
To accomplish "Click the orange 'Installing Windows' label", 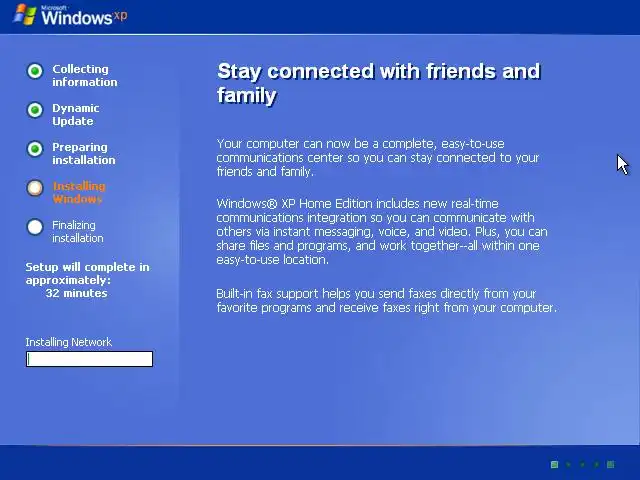I will pos(79,193).
